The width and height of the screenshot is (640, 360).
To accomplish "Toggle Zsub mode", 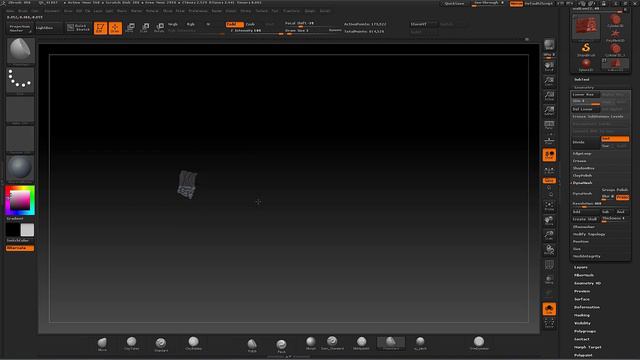I will pos(250,24).
